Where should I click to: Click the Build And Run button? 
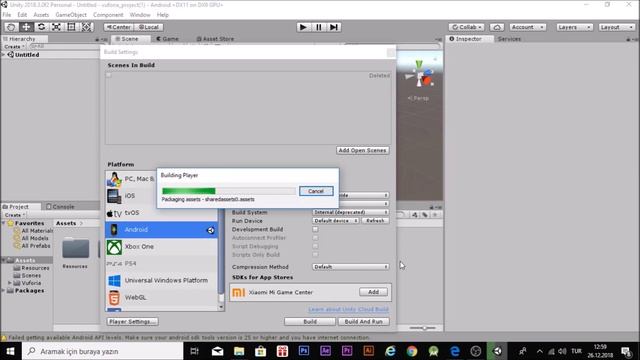click(363, 322)
